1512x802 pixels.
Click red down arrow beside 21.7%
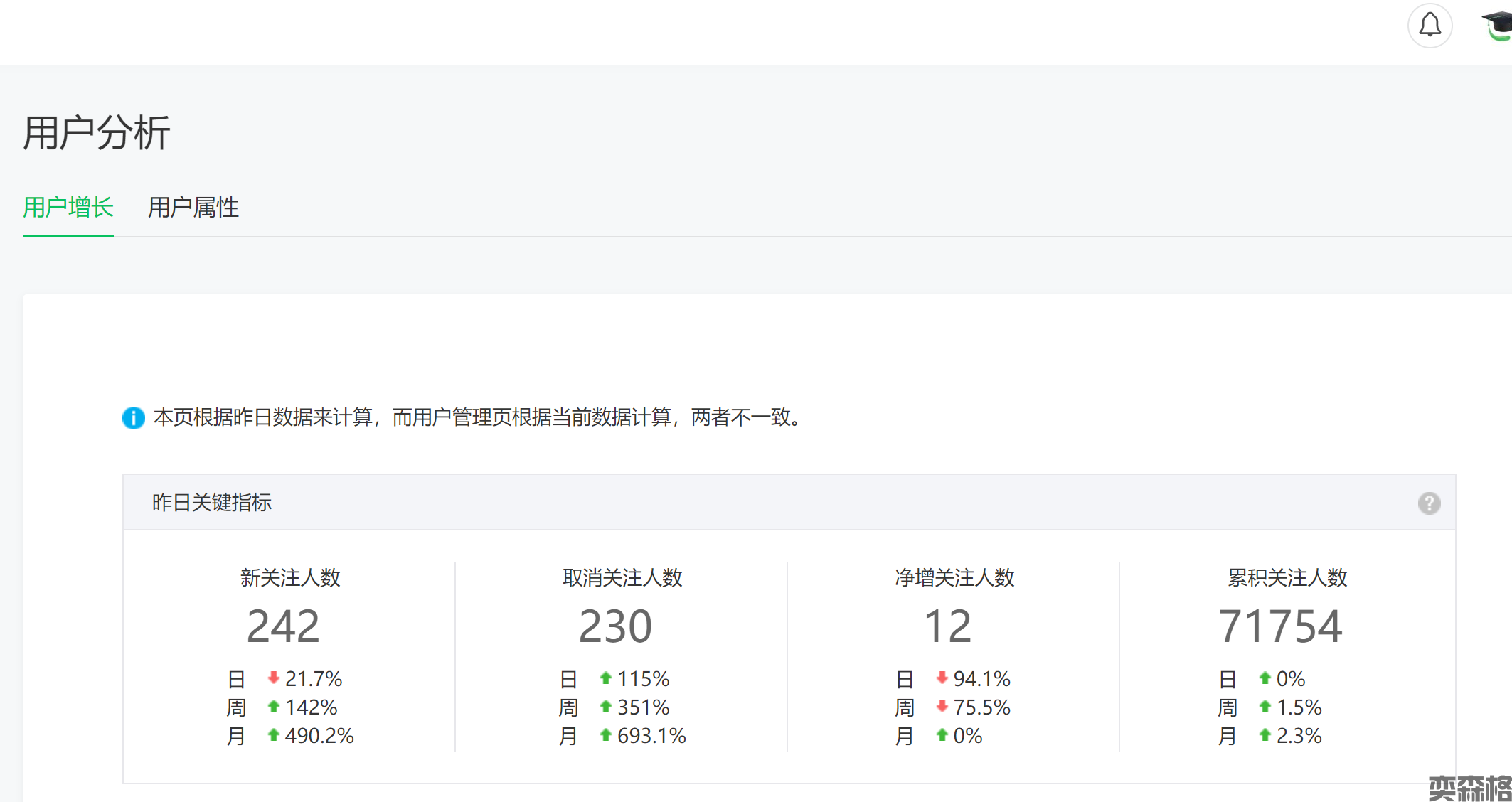[273, 678]
